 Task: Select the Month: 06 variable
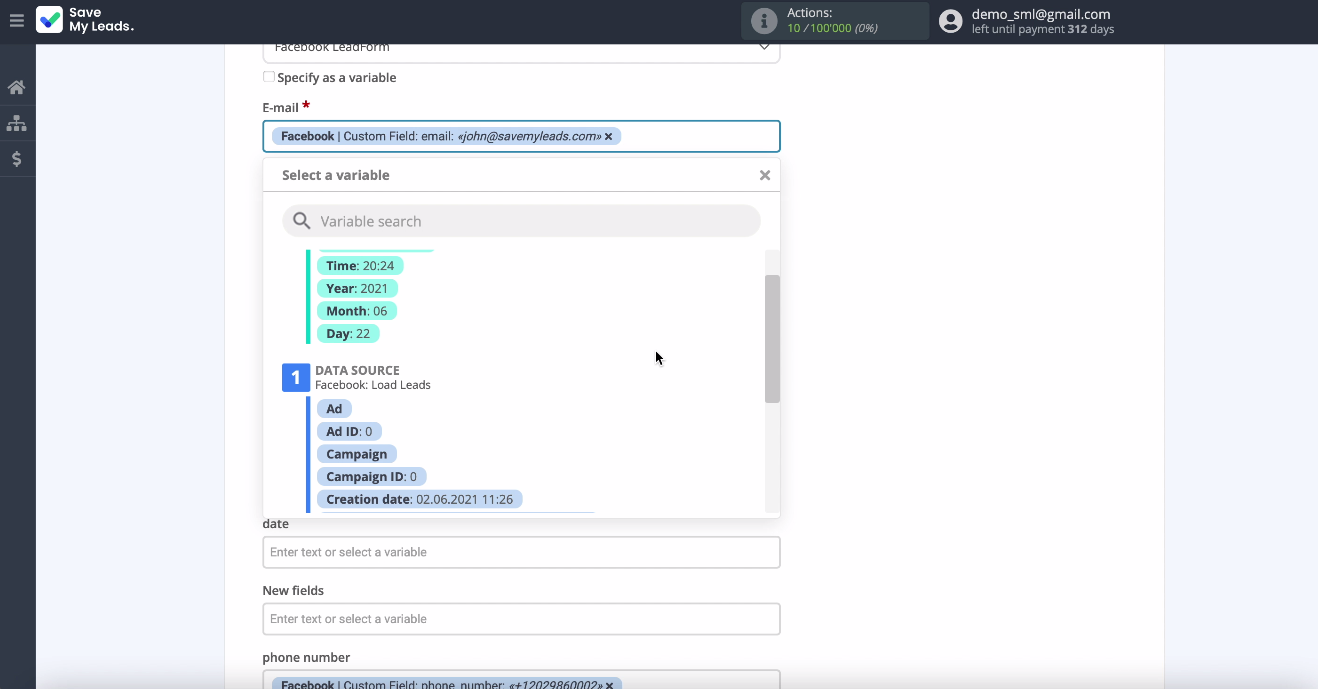pyautogui.click(x=356, y=311)
